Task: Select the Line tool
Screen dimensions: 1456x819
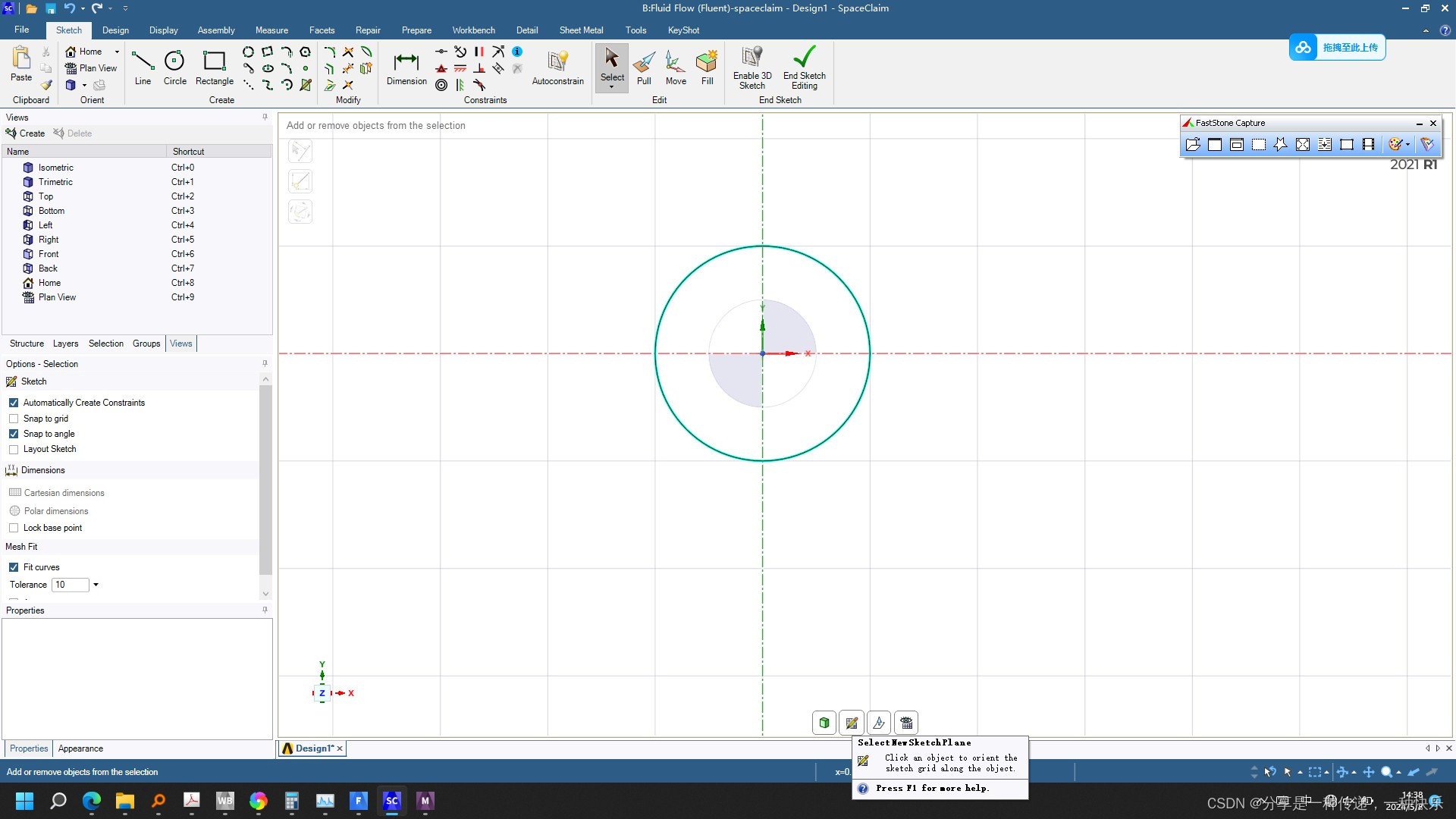Action: click(x=142, y=67)
